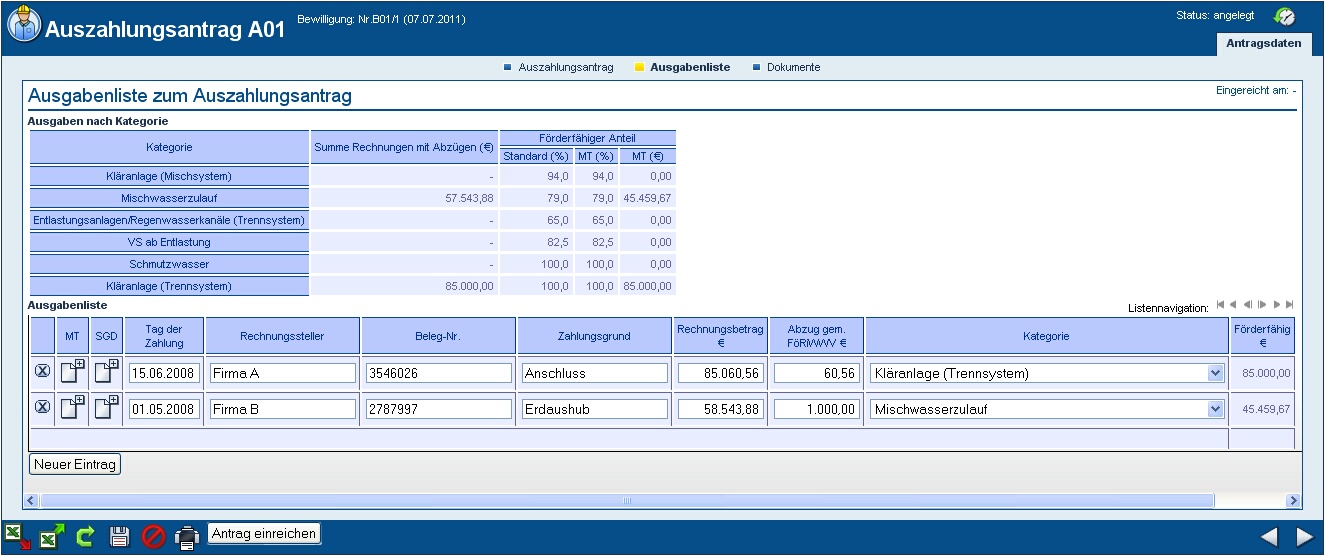
Task: Print using the printer icon
Action: pyautogui.click(x=187, y=537)
